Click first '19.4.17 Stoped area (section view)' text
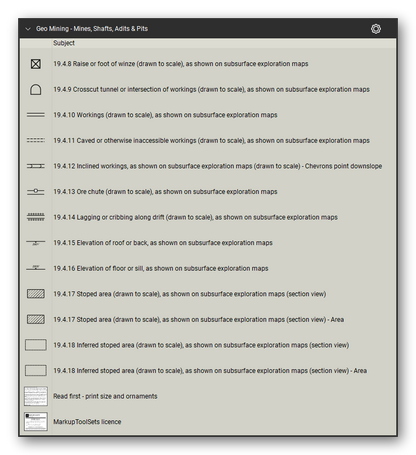This screenshot has width=416, height=455. point(190,294)
